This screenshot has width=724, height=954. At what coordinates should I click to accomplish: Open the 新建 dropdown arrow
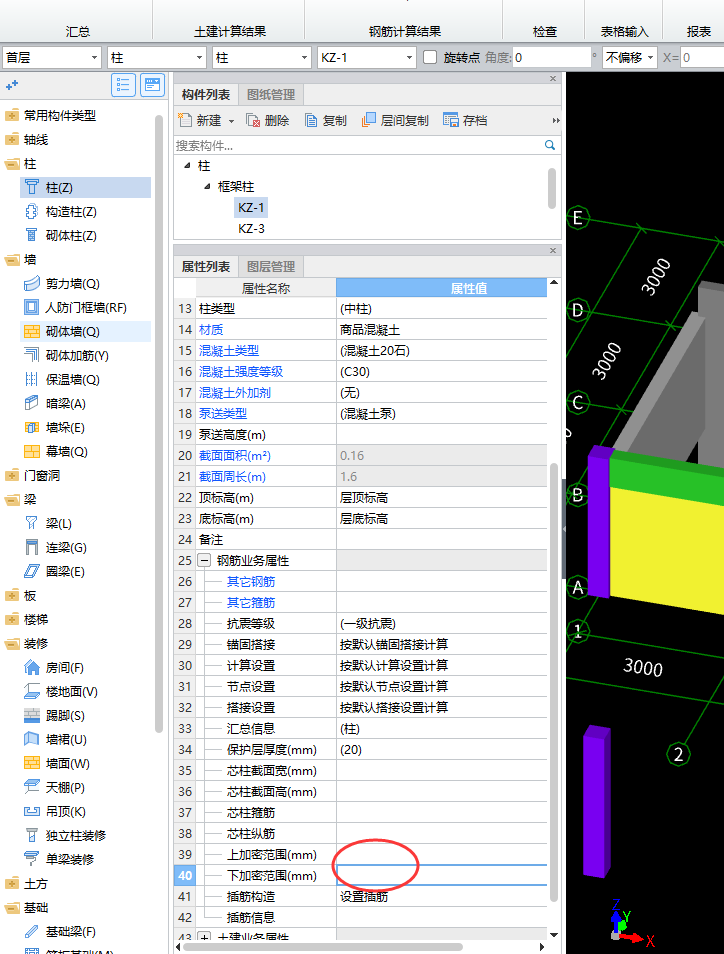tap(231, 121)
